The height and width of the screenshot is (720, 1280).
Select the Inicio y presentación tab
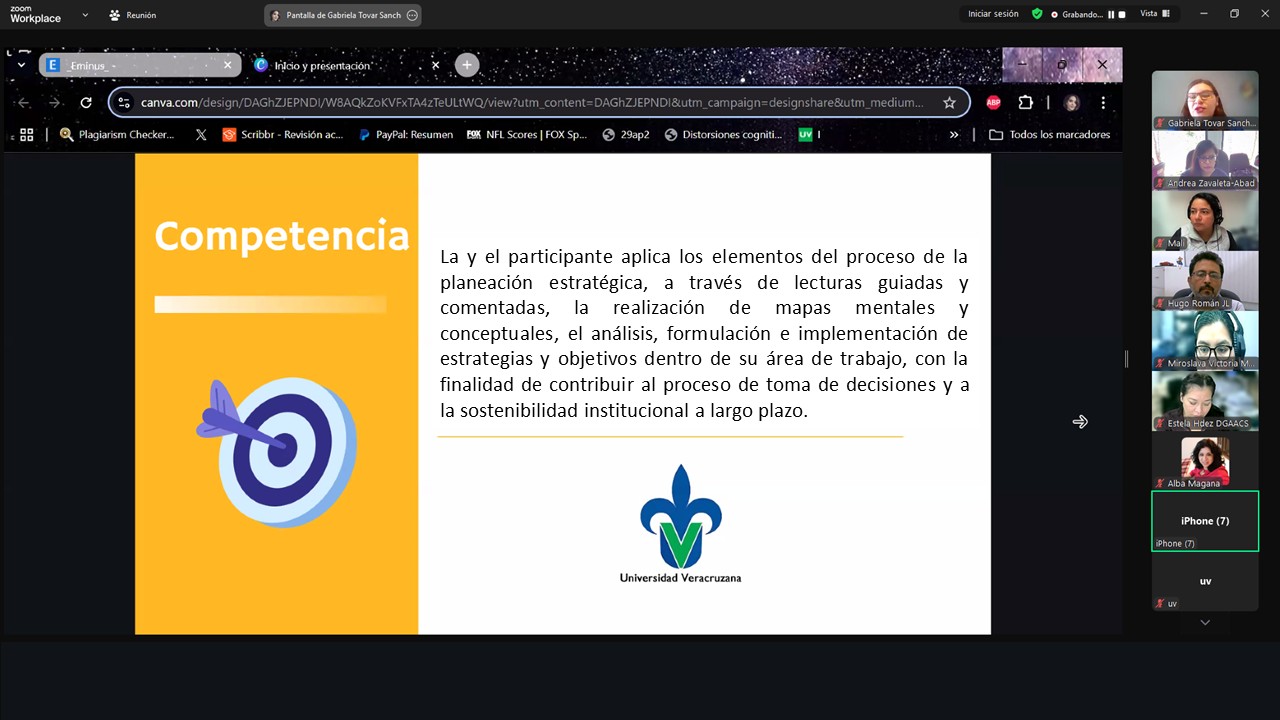pos(340,65)
